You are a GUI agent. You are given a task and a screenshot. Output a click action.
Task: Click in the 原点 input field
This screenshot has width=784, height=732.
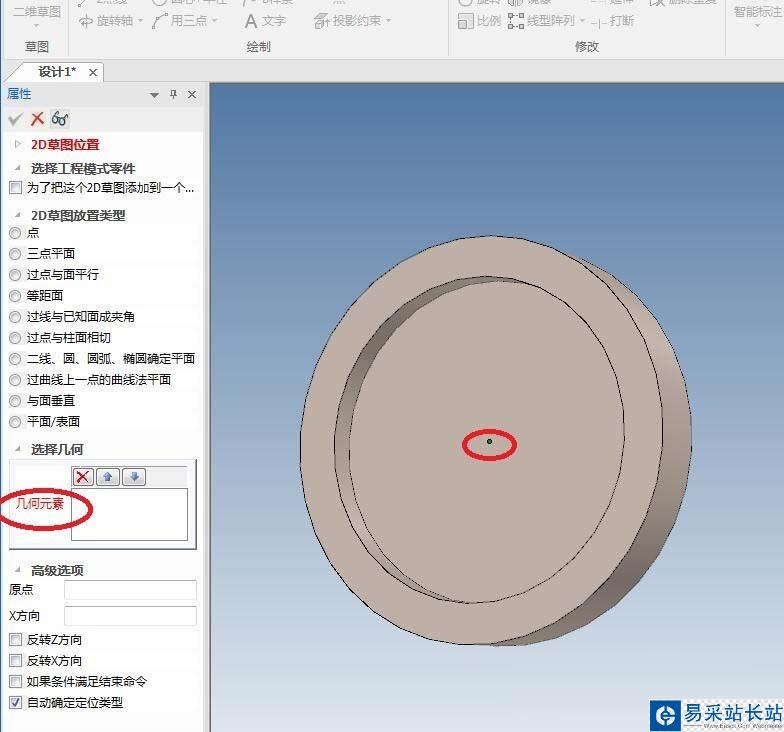[130, 590]
